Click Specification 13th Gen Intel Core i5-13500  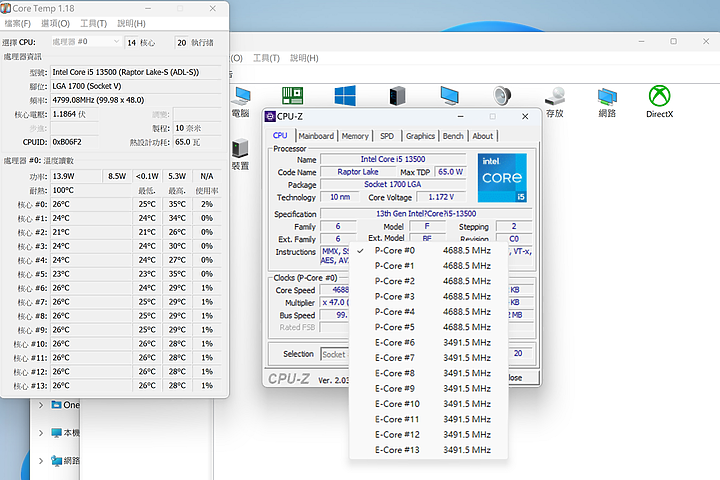coord(426,214)
